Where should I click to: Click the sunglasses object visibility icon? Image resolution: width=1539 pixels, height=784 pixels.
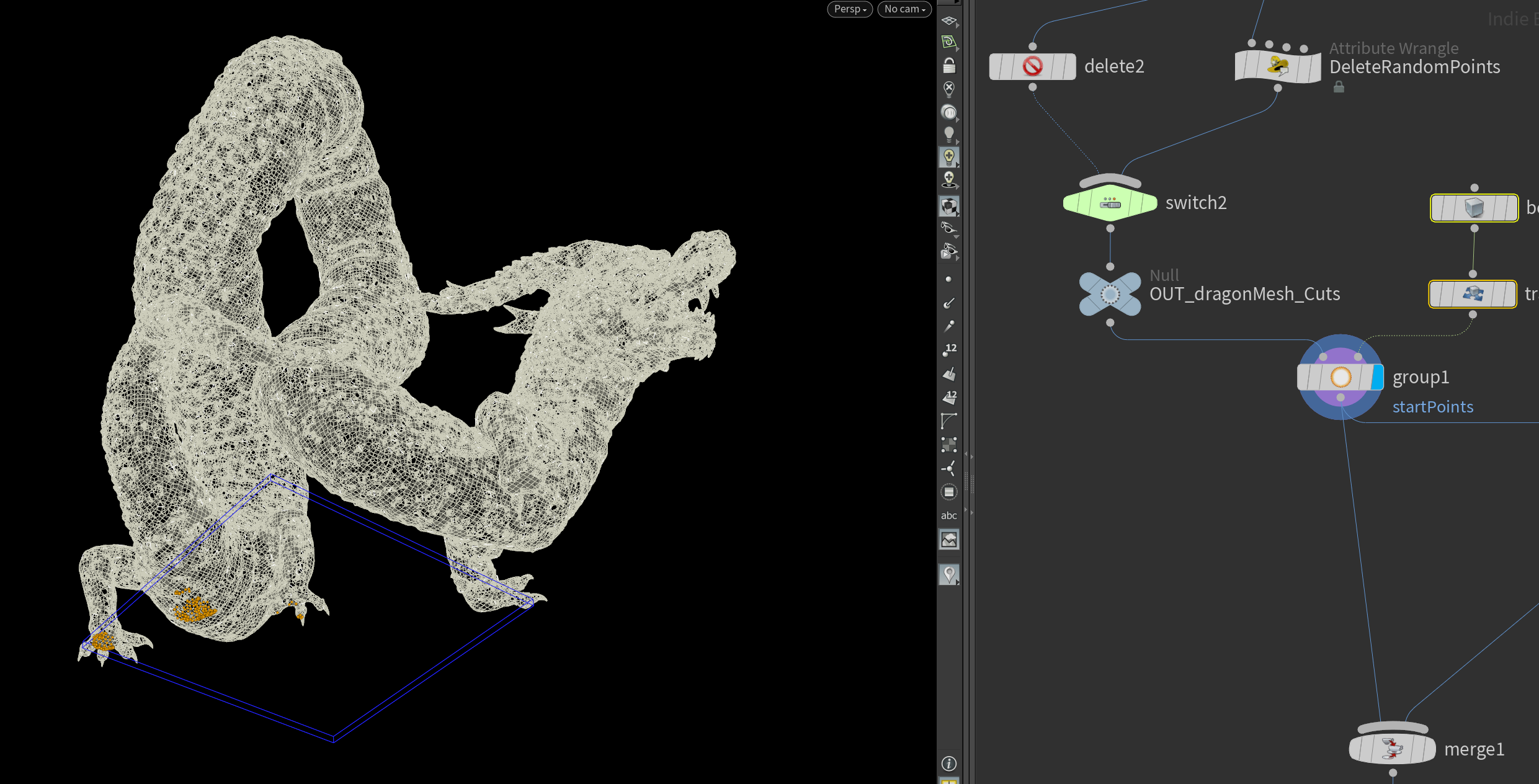click(948, 228)
